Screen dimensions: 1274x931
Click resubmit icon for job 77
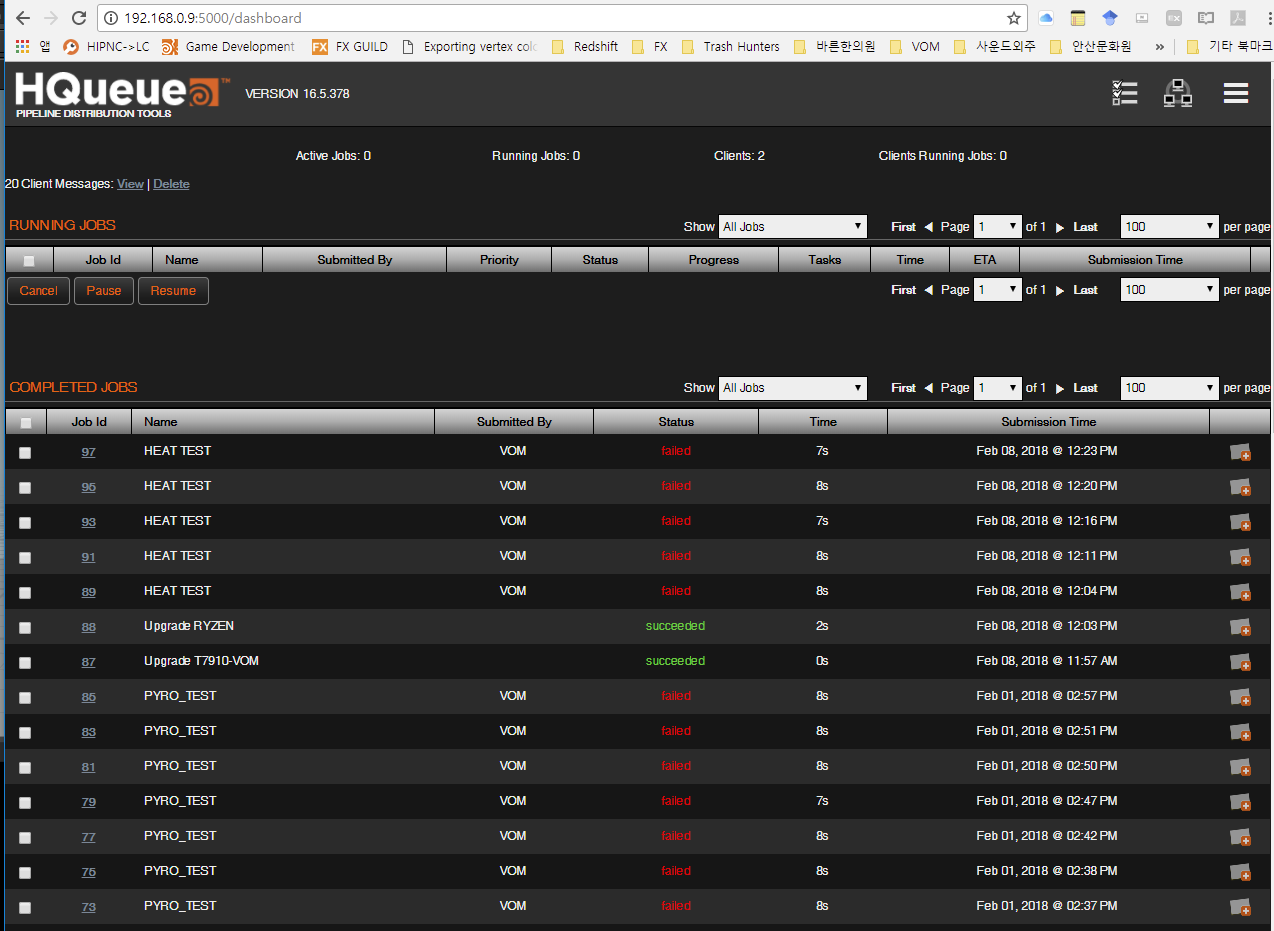point(1240,838)
